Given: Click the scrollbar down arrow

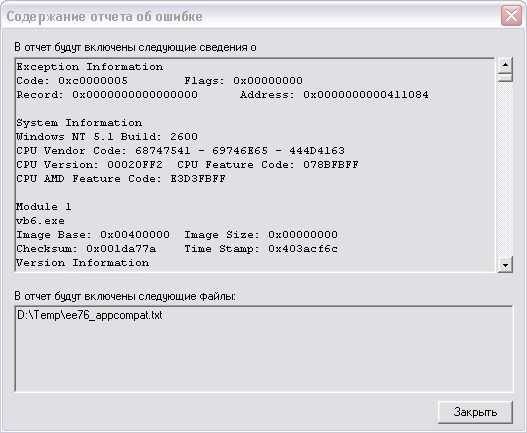Looking at the screenshot, I should [505, 265].
